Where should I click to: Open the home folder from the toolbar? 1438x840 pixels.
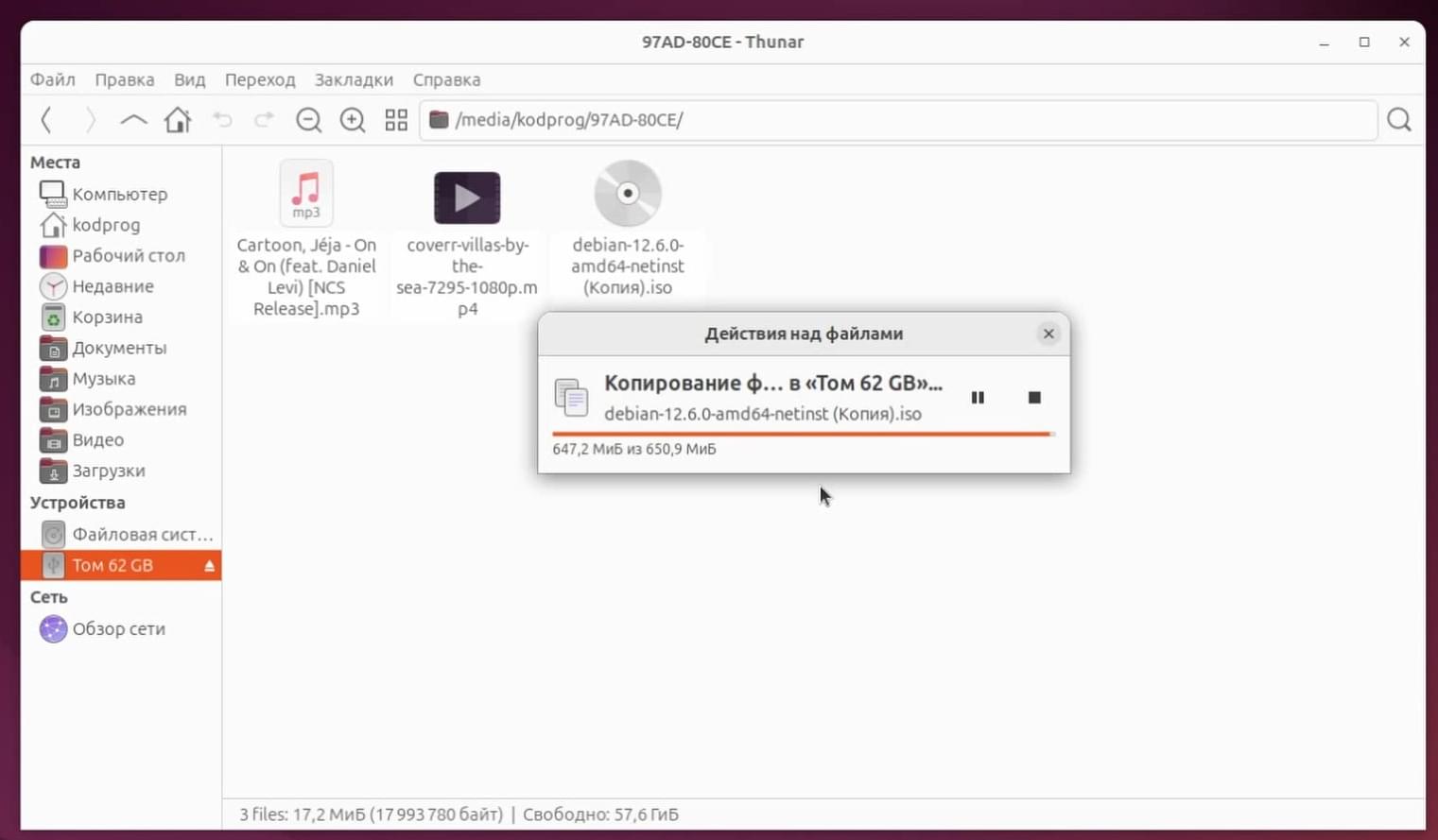click(178, 120)
